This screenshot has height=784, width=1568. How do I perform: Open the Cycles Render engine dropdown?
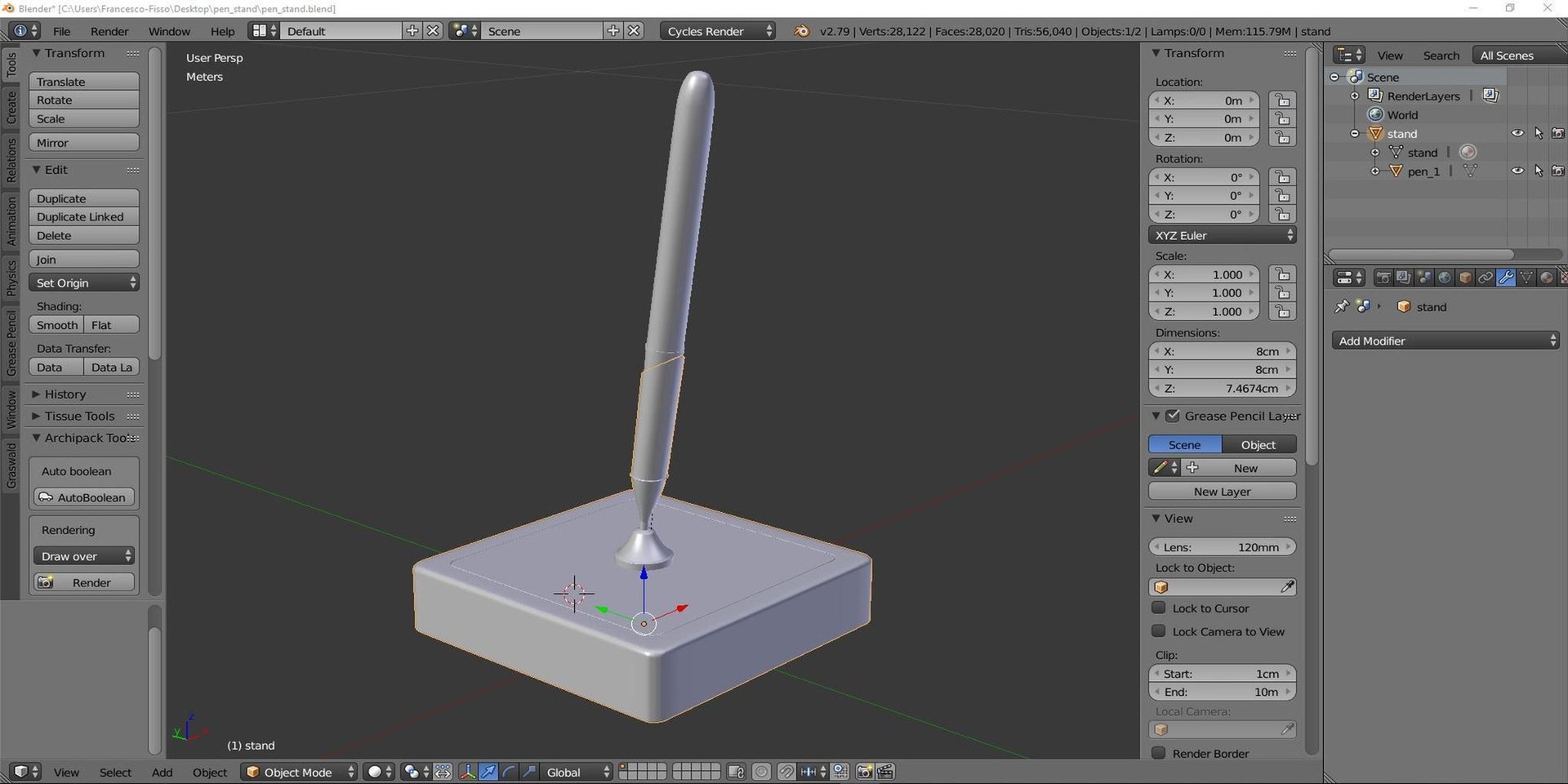coord(718,31)
